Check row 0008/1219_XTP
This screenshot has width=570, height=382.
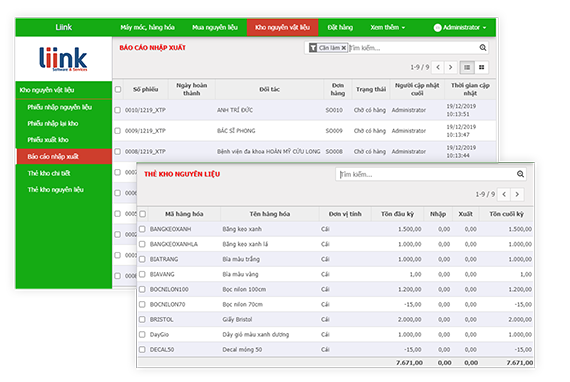point(117,151)
